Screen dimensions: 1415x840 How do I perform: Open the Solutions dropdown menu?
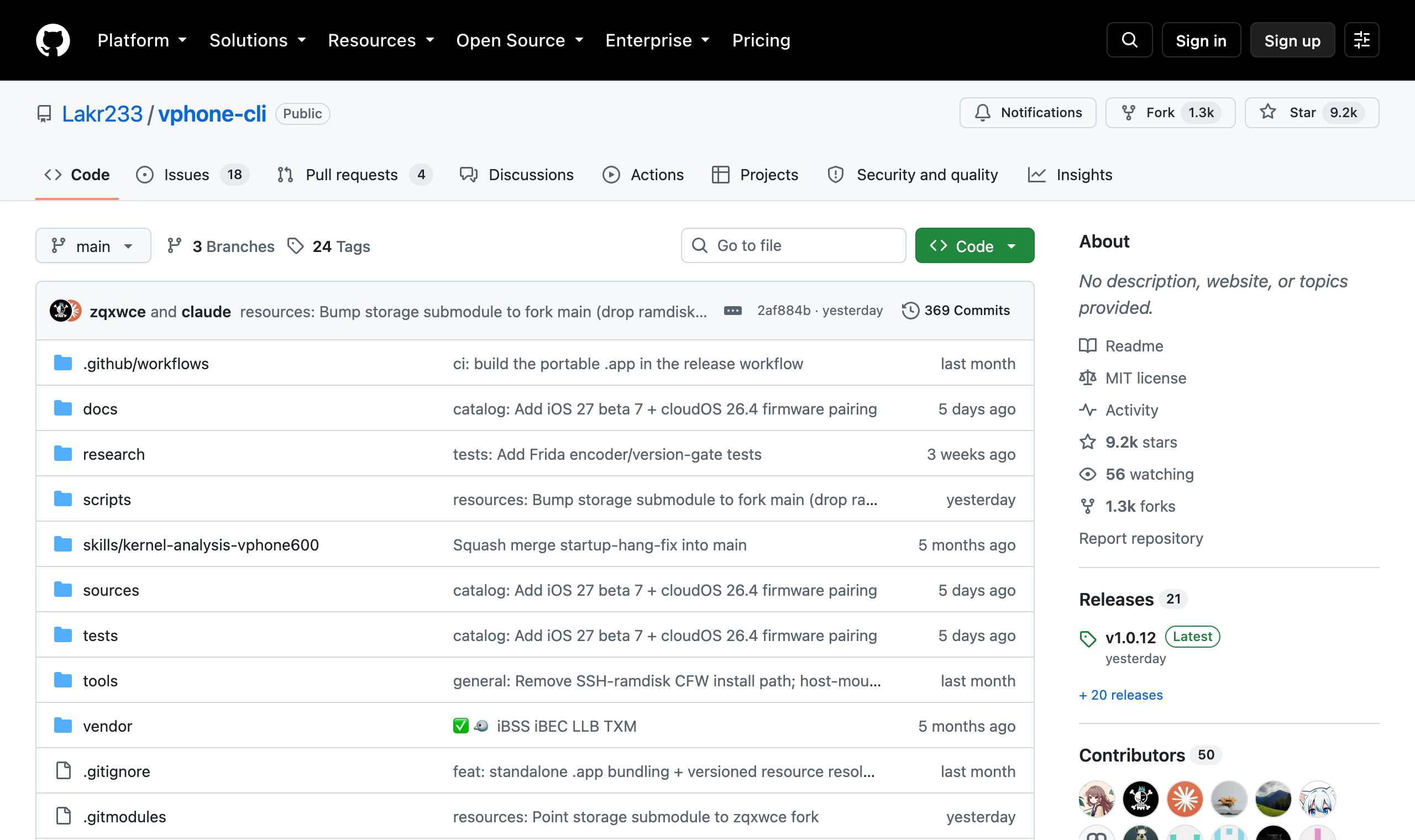click(x=258, y=40)
